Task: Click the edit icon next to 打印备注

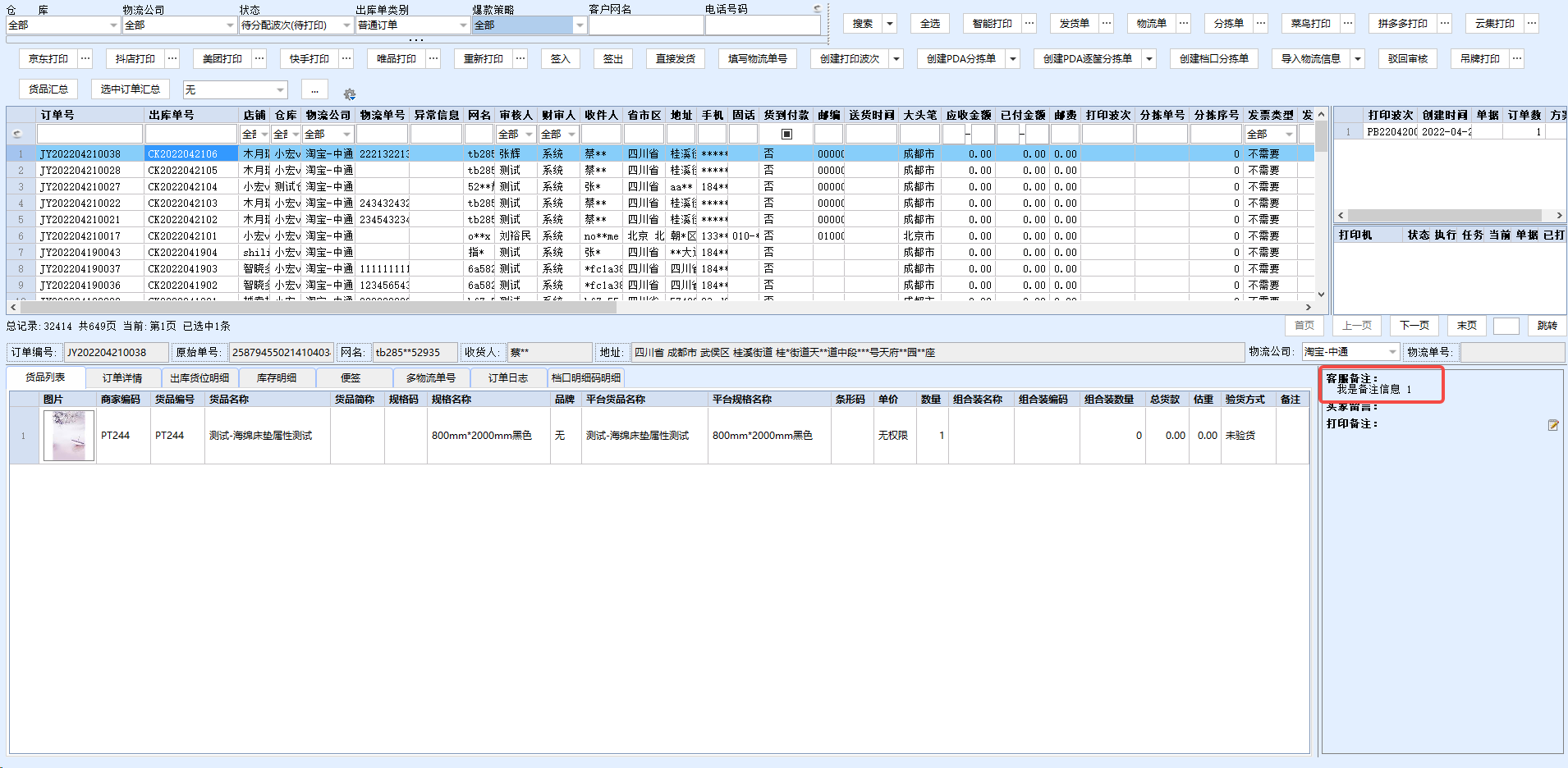Action: [x=1553, y=425]
